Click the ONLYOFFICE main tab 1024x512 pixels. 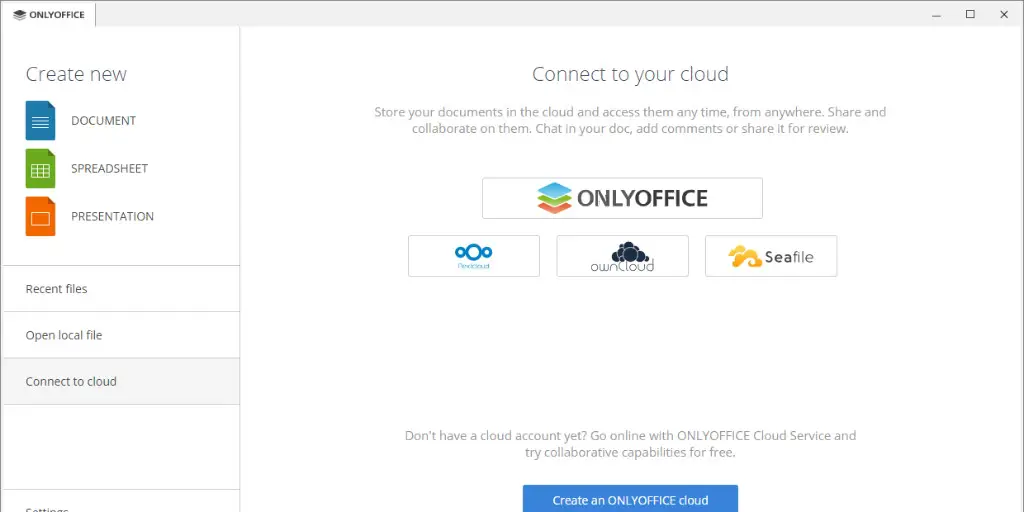[49, 14]
